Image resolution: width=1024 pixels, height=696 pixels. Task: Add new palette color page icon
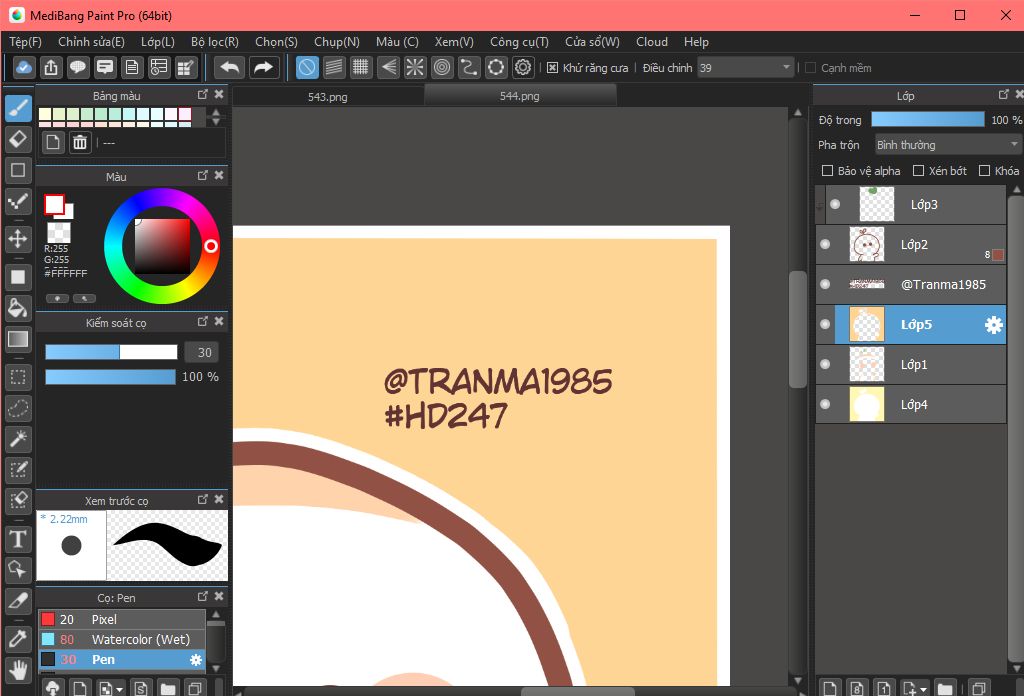click(53, 142)
